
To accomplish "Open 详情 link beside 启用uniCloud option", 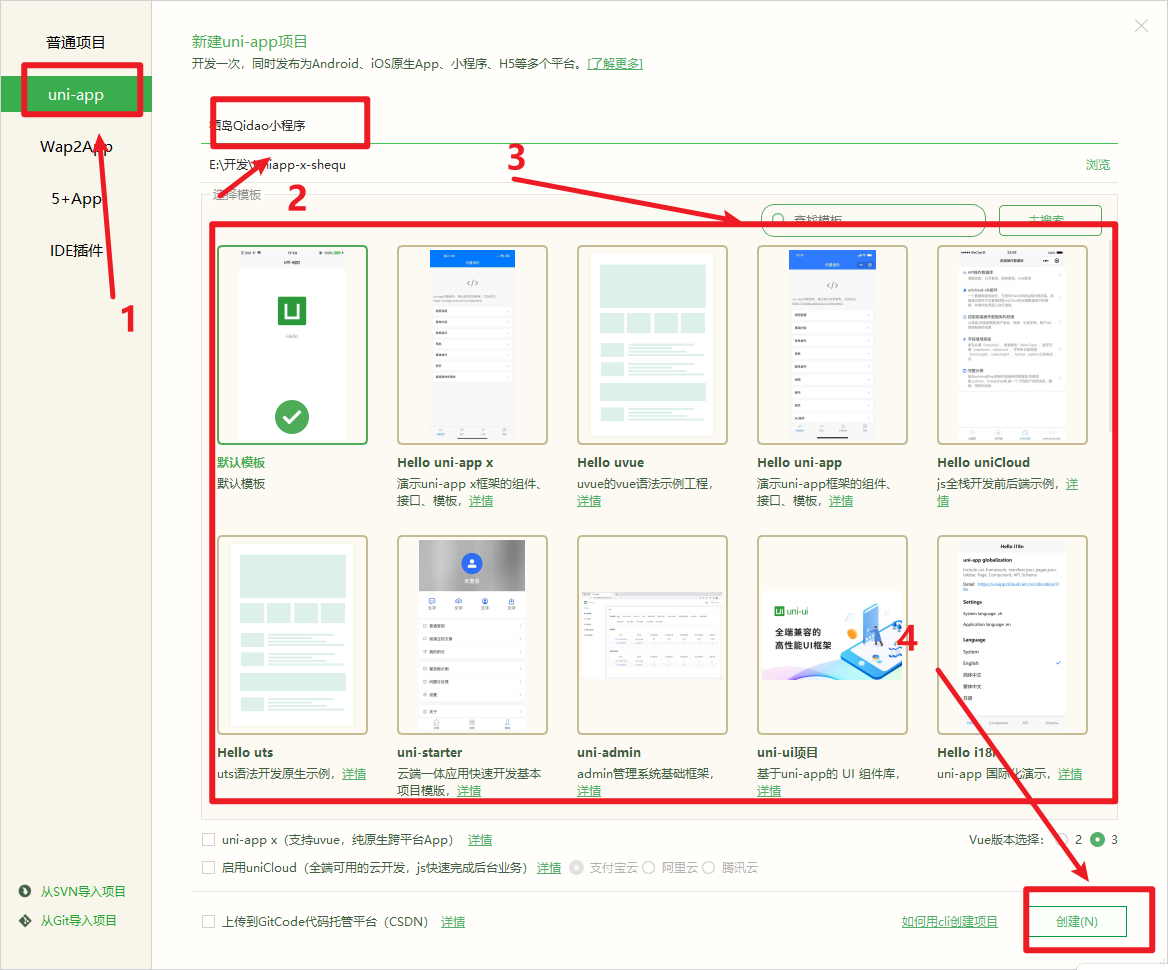I will (549, 867).
